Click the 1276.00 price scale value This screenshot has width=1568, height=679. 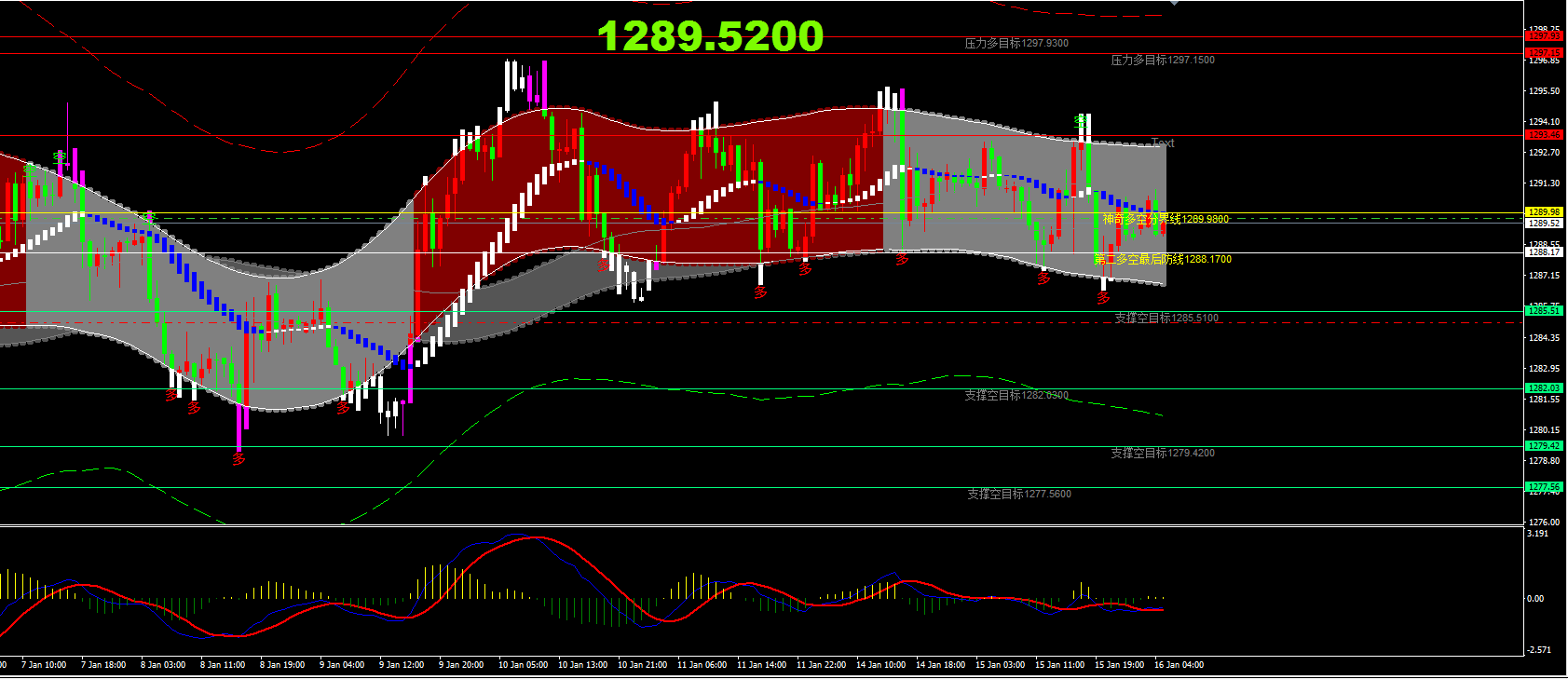coord(1545,523)
